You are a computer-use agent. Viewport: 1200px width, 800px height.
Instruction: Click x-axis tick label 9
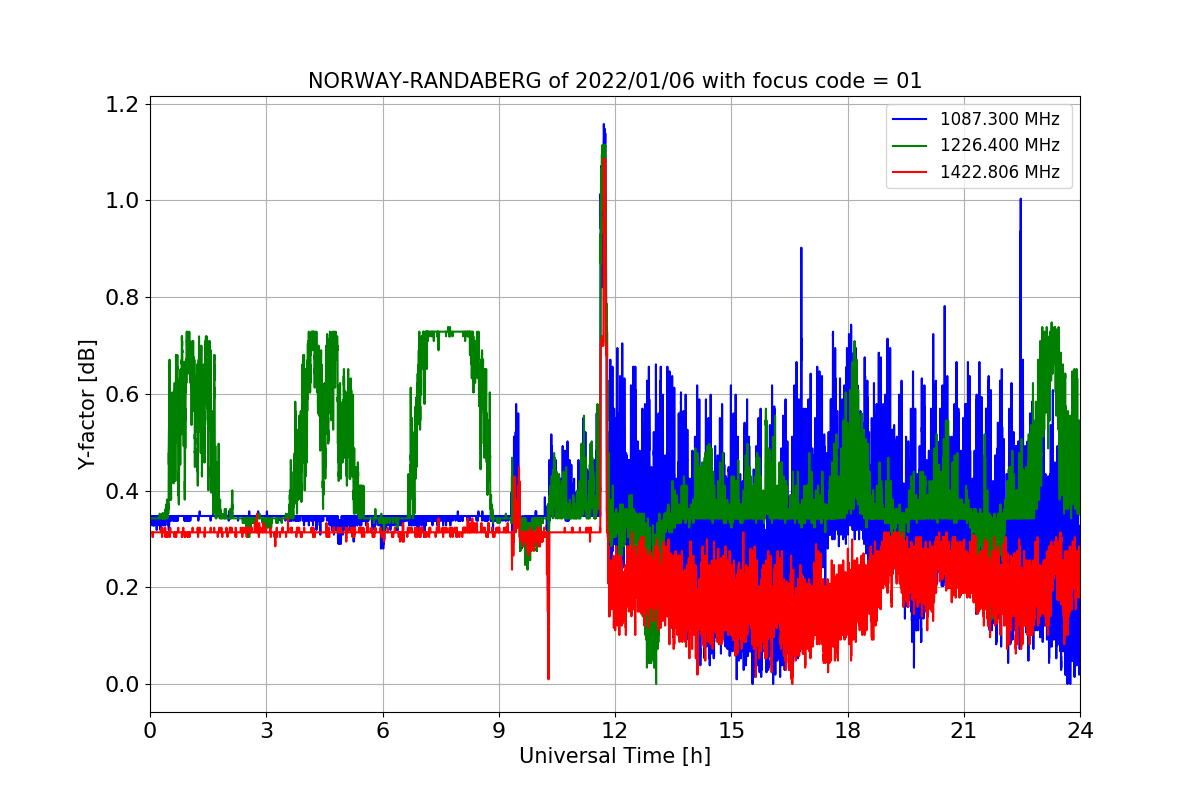[499, 730]
